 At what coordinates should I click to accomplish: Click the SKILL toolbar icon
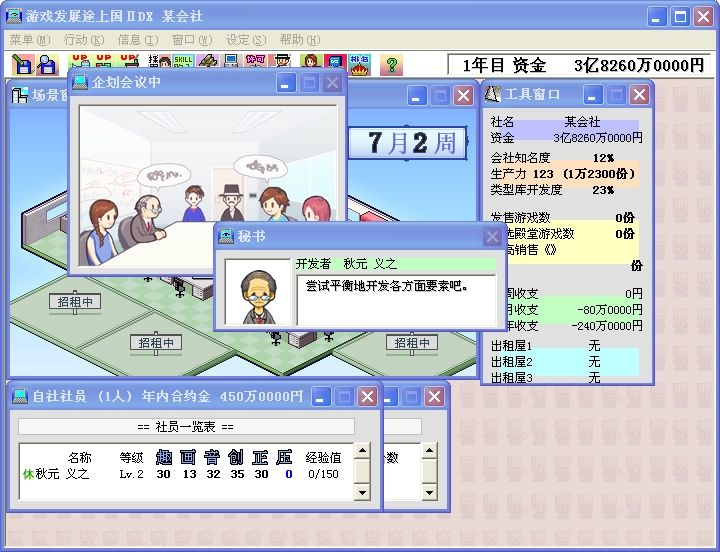pos(183,62)
